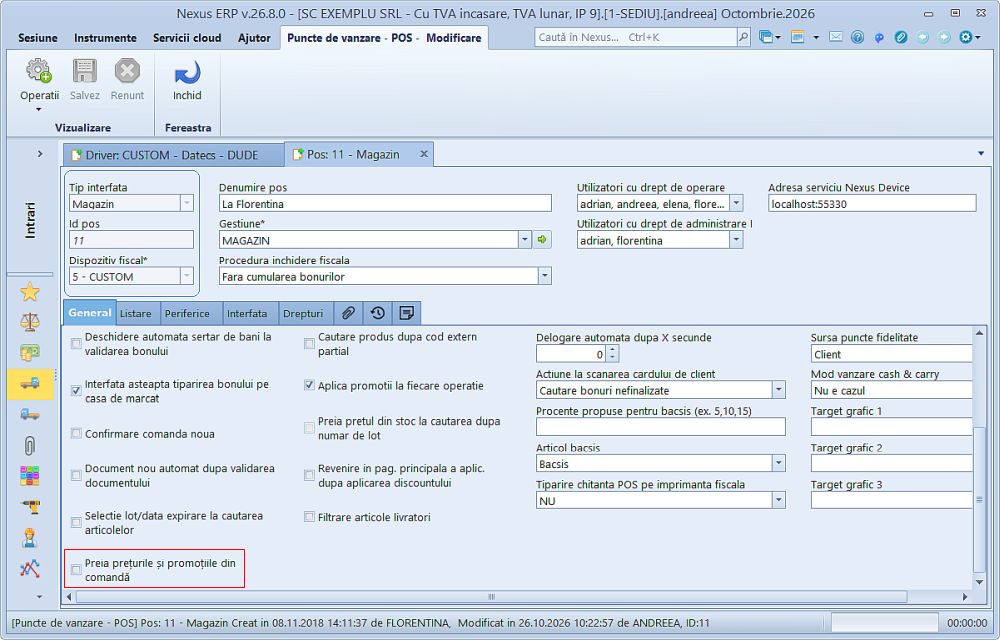Screen dimensions: 1000x640
Task: Enable Deschidere automata sertar de bani checkbox
Action: point(76,344)
